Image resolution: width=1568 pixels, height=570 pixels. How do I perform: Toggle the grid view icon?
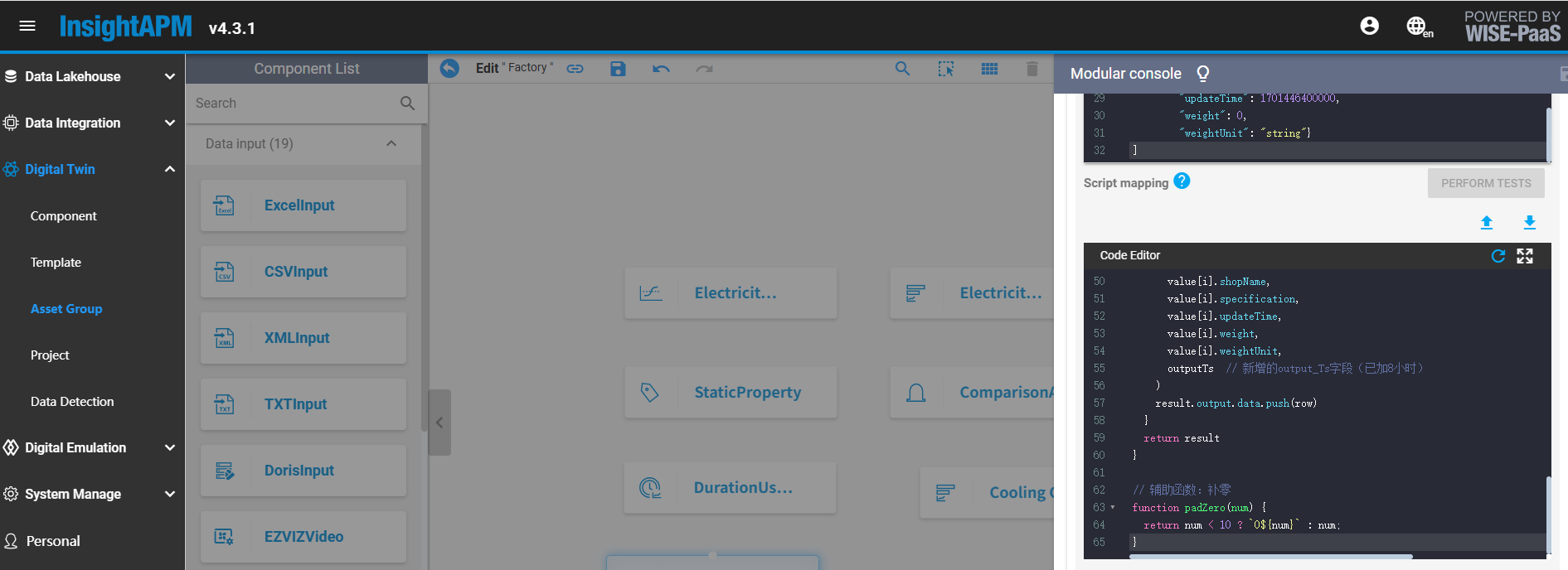989,69
